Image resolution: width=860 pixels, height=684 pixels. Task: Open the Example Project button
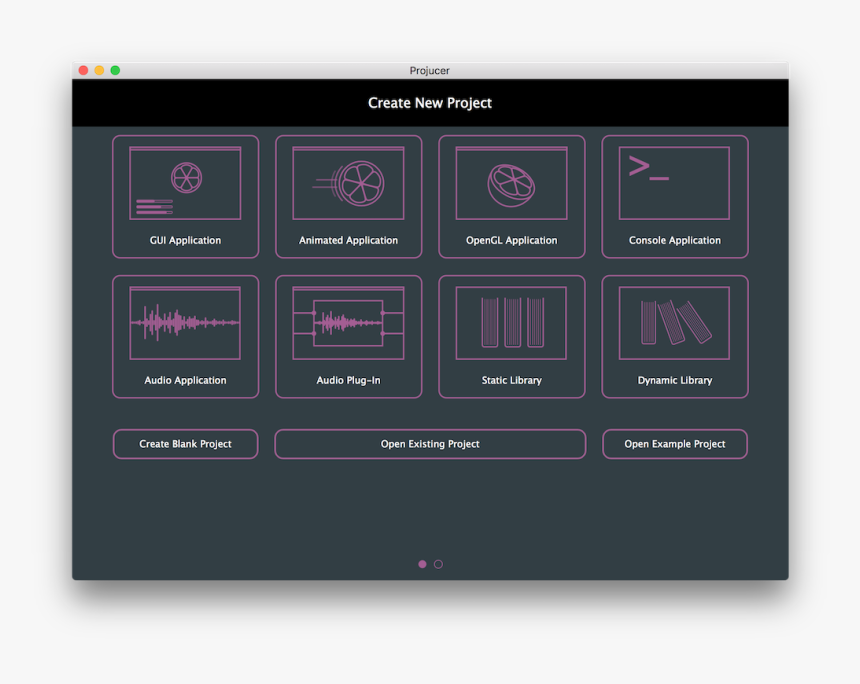(x=674, y=444)
